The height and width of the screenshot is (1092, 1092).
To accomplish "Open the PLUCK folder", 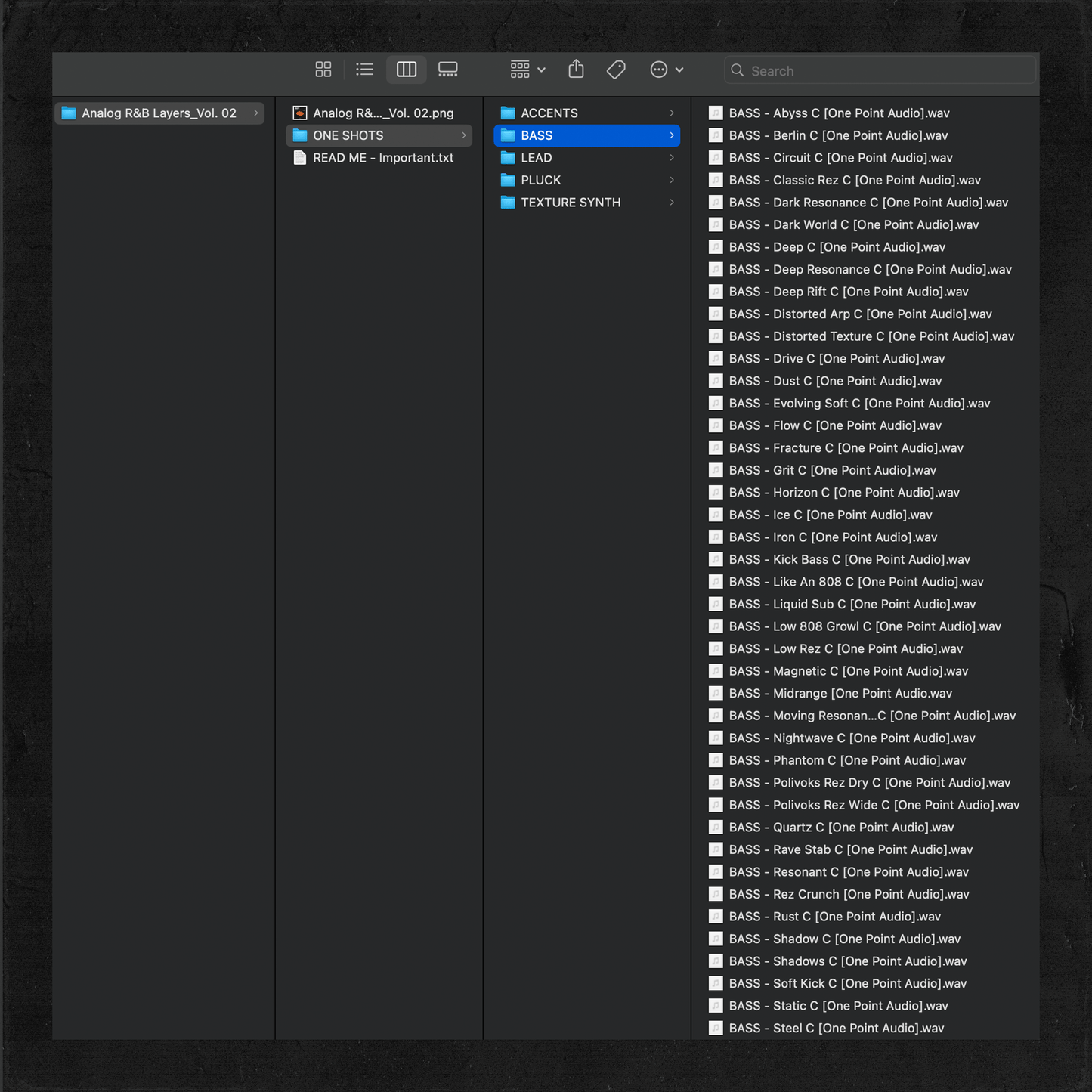I will point(541,180).
